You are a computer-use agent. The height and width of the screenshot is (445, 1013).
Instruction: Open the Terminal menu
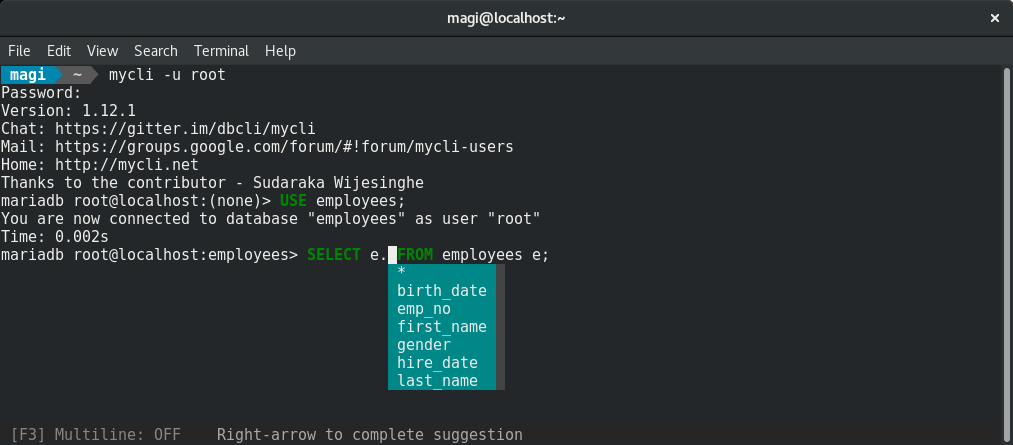click(221, 51)
